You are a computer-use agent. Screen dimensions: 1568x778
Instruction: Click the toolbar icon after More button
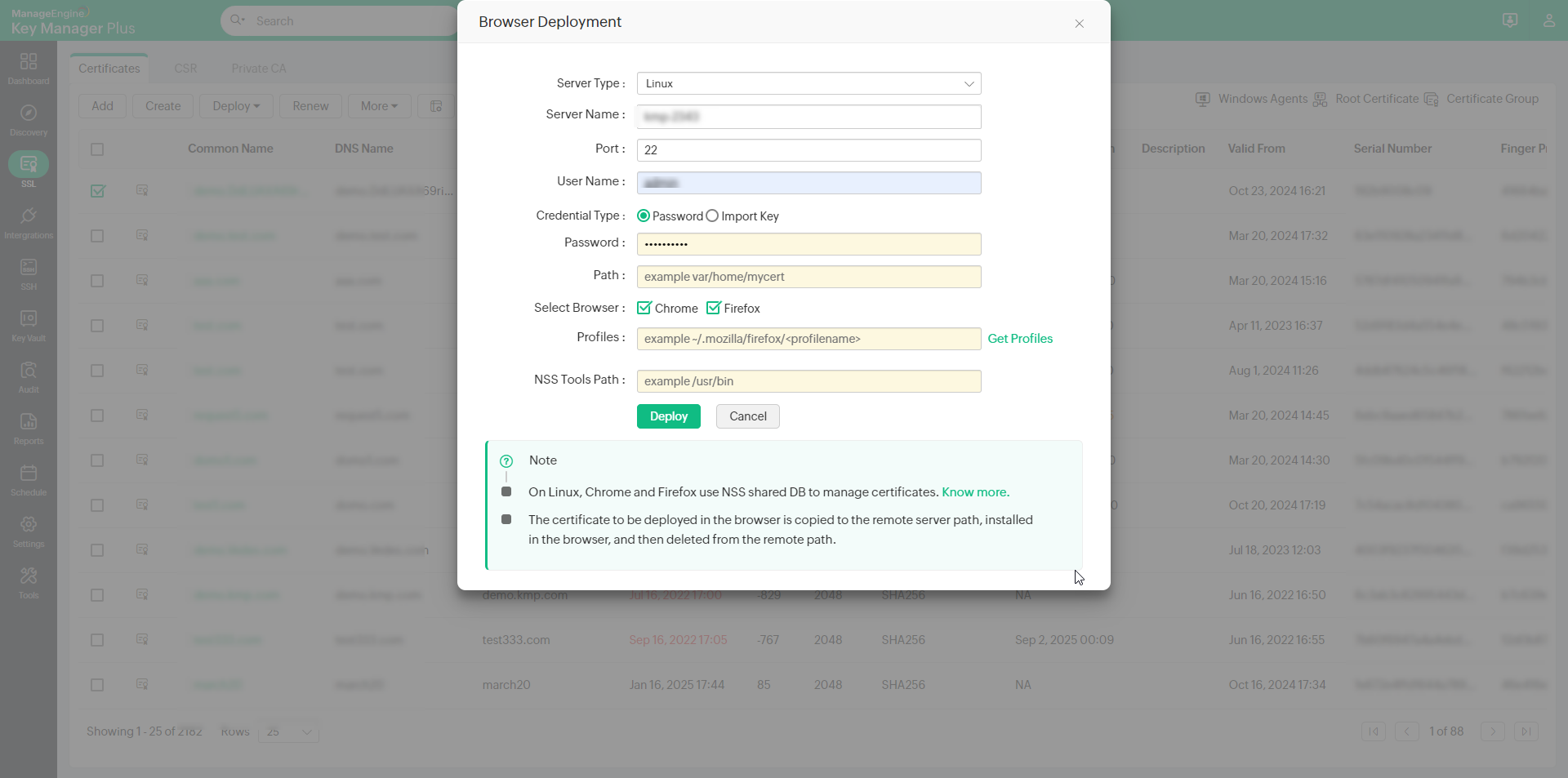pos(436,106)
